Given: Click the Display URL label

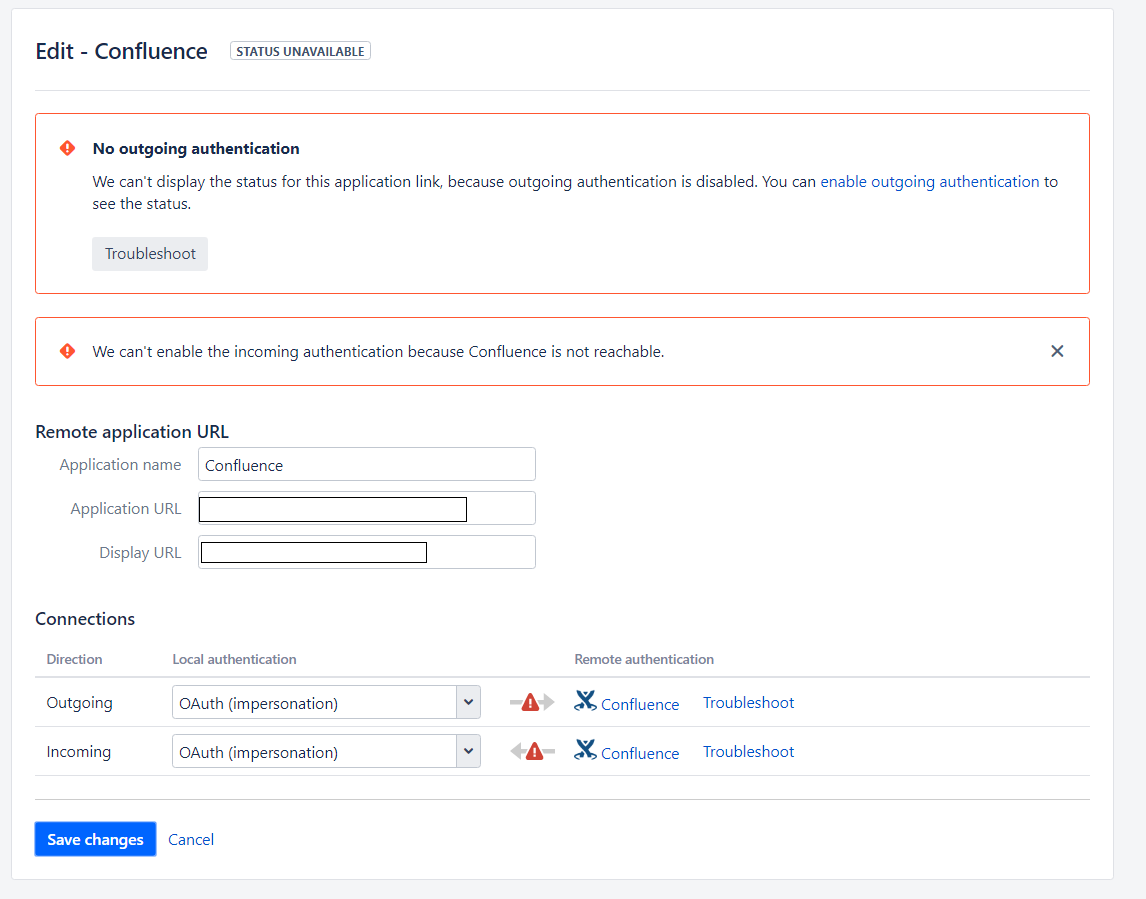Looking at the screenshot, I should pyautogui.click(x=140, y=553).
